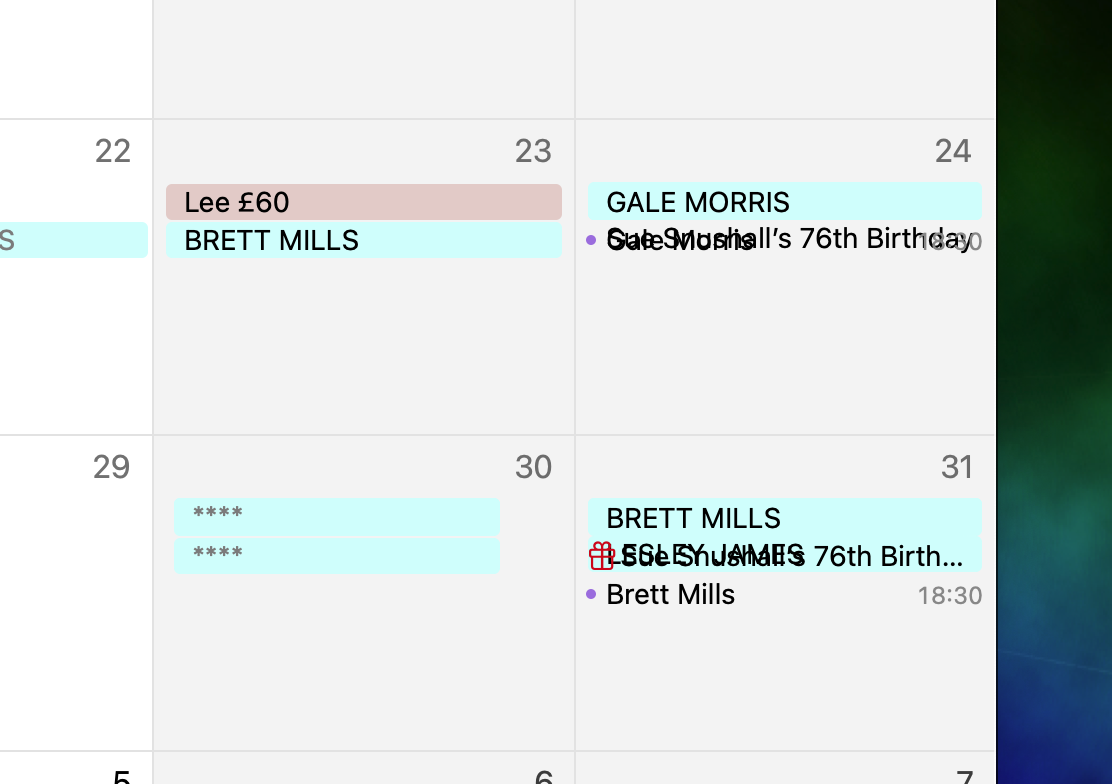This screenshot has height=784, width=1112.
Task: Click the date number 31
Action: pyautogui.click(x=956, y=467)
